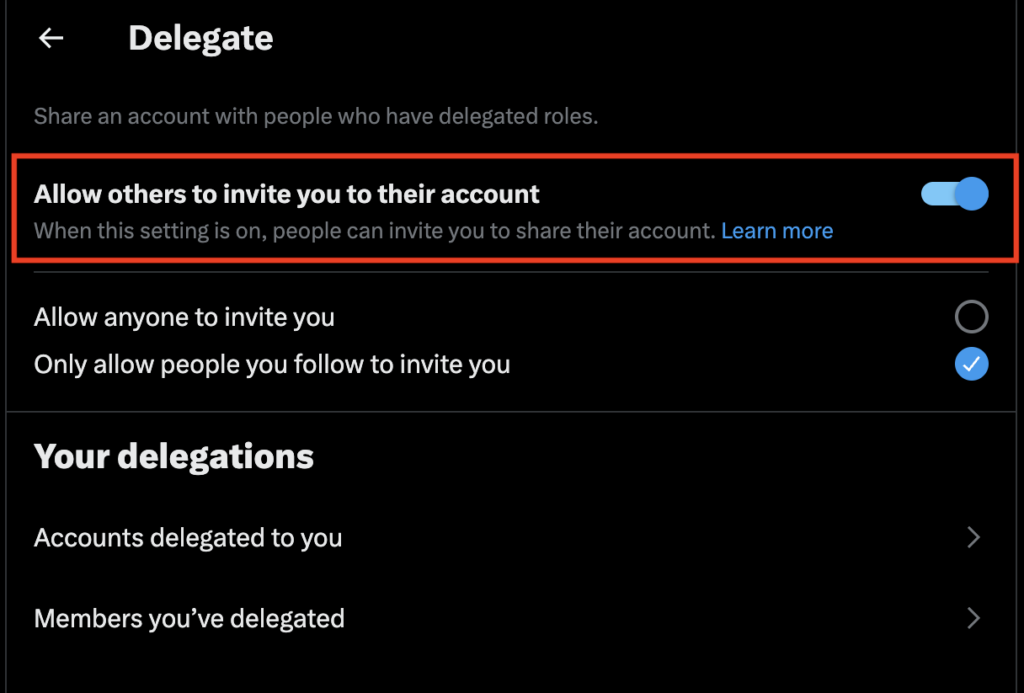This screenshot has height=693, width=1024.
Task: Click the Delegate page title
Action: (x=201, y=38)
